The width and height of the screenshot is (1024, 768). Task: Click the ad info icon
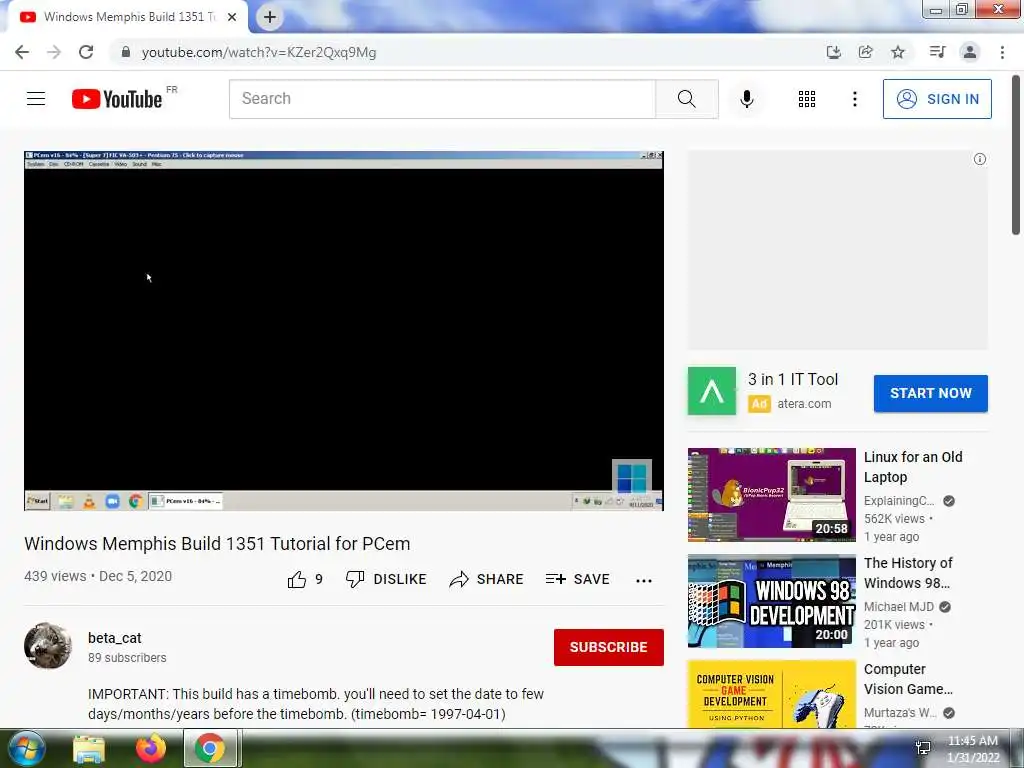pyautogui.click(x=980, y=159)
